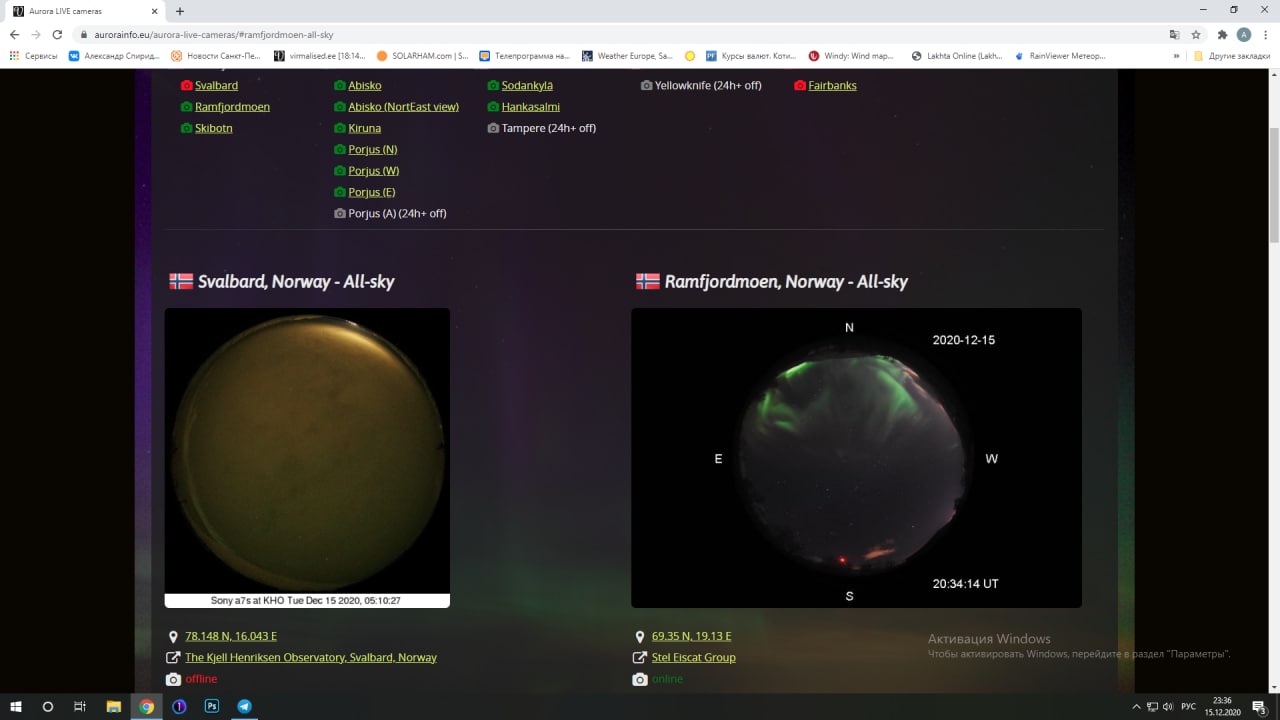Click the red camera icon beside Fairbanks
This screenshot has width=1280, height=720.
(x=800, y=86)
